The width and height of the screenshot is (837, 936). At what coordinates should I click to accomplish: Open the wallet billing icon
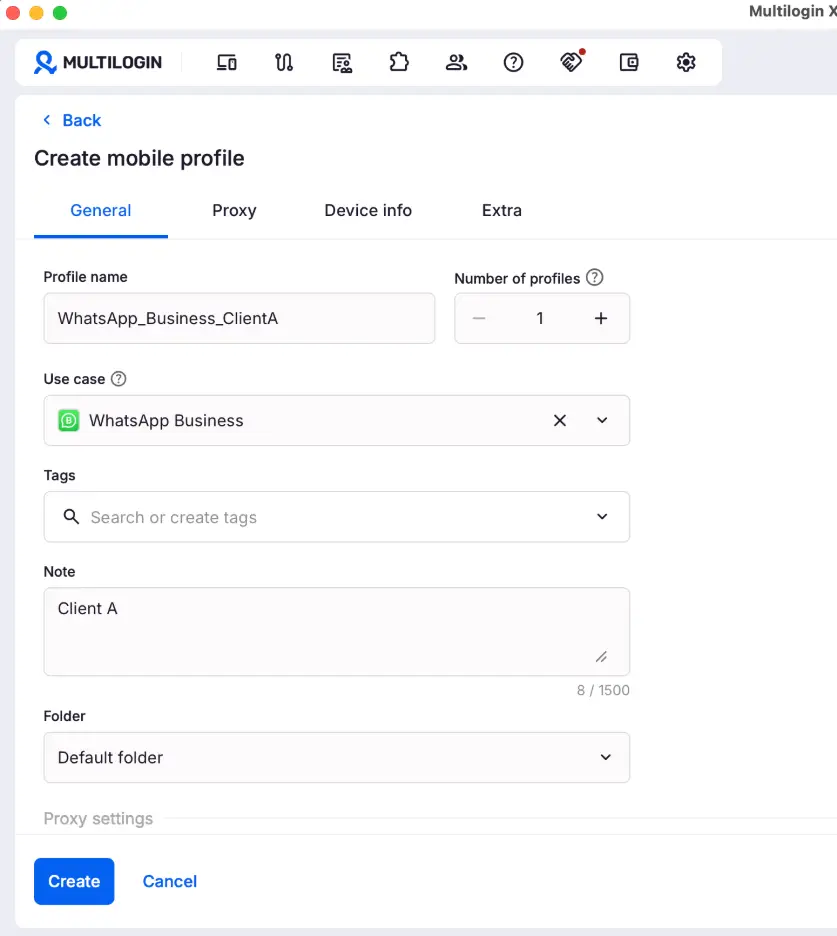coord(629,62)
